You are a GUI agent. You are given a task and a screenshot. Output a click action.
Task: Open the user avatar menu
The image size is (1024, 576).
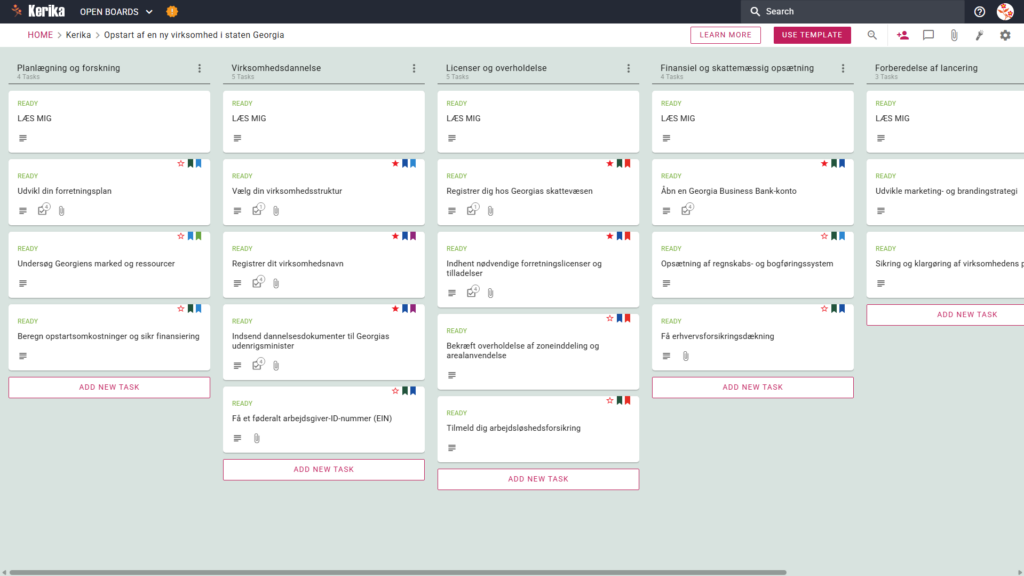[1005, 11]
